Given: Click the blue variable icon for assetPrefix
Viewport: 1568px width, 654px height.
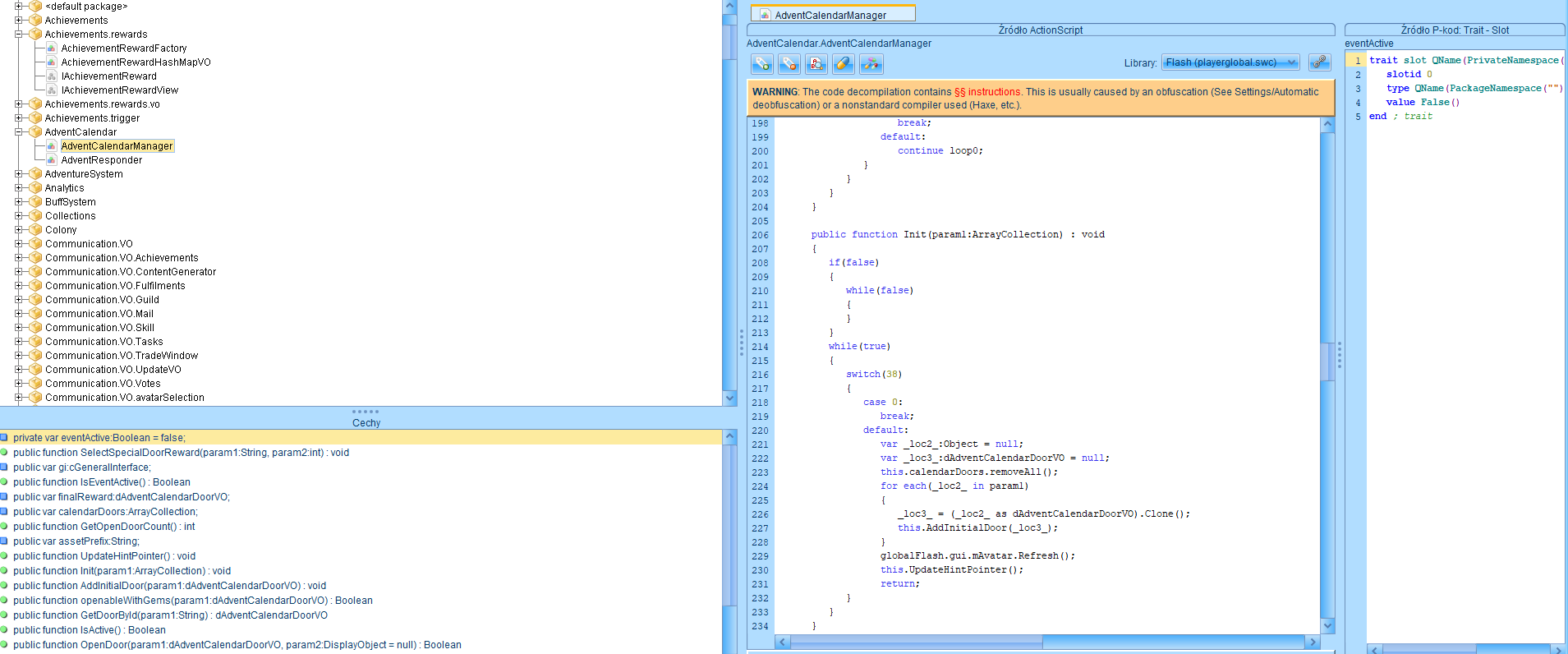Looking at the screenshot, I should pos(4,541).
